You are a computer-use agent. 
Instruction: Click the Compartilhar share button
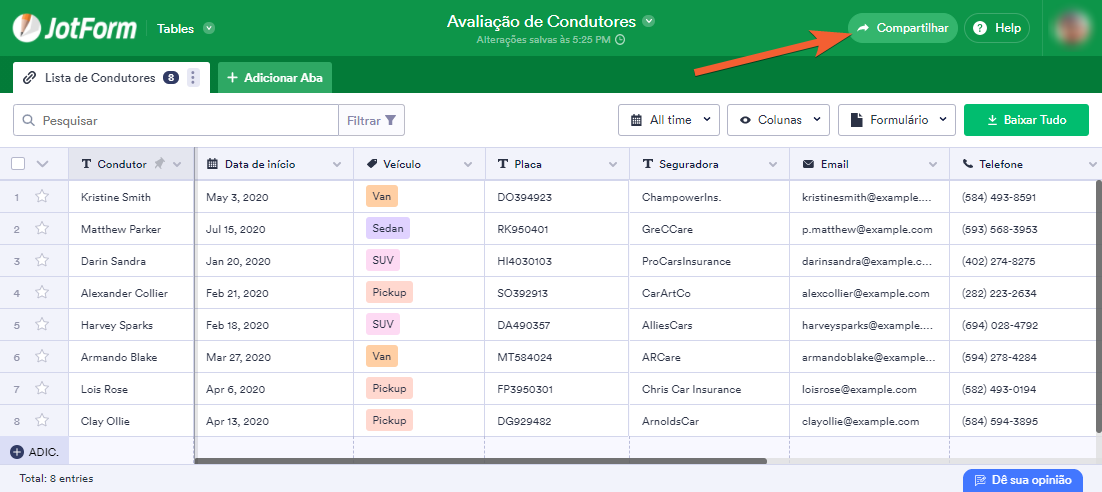(x=902, y=28)
